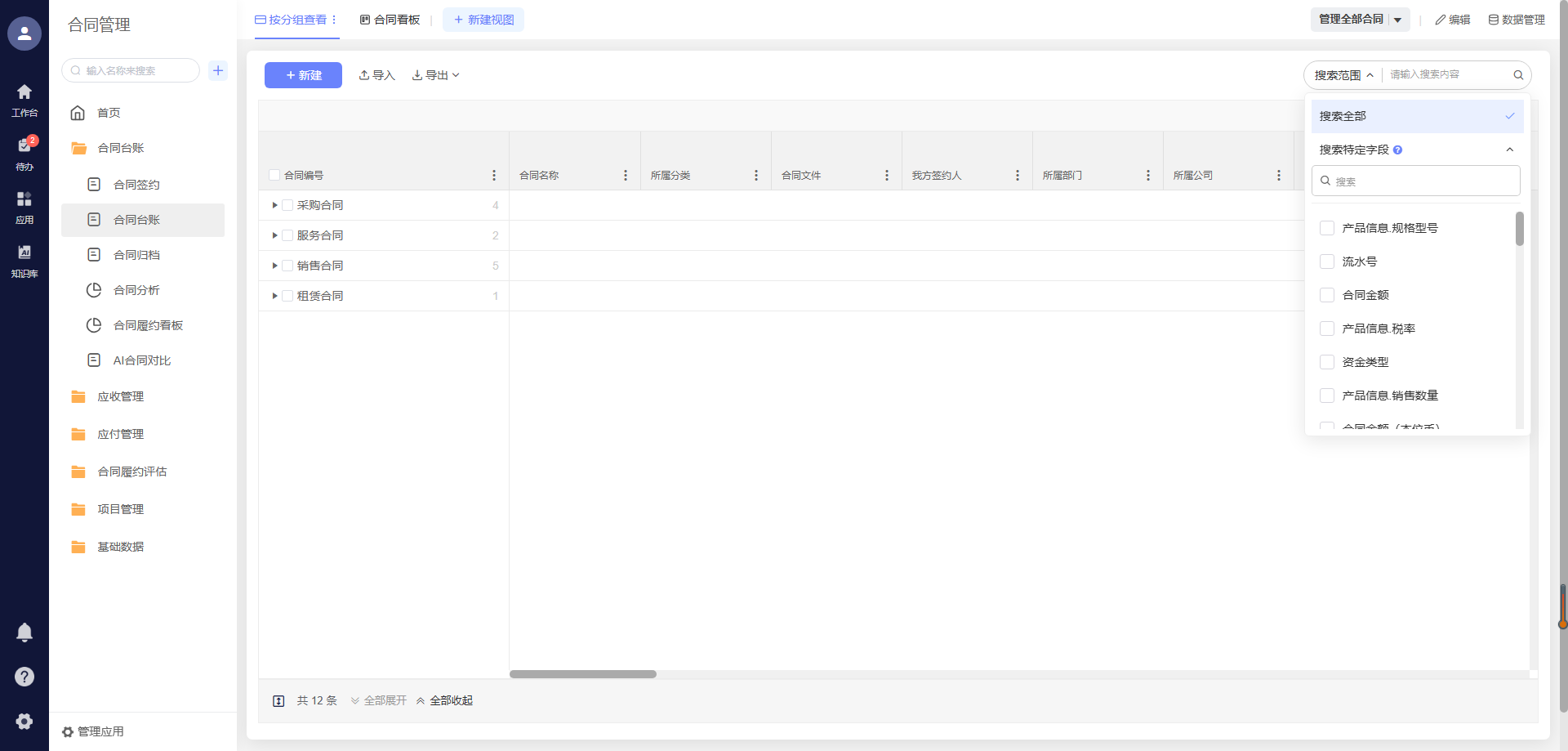This screenshot has width=1568, height=751.
Task: Select the 采购合同 group row checkbox
Action: [287, 205]
